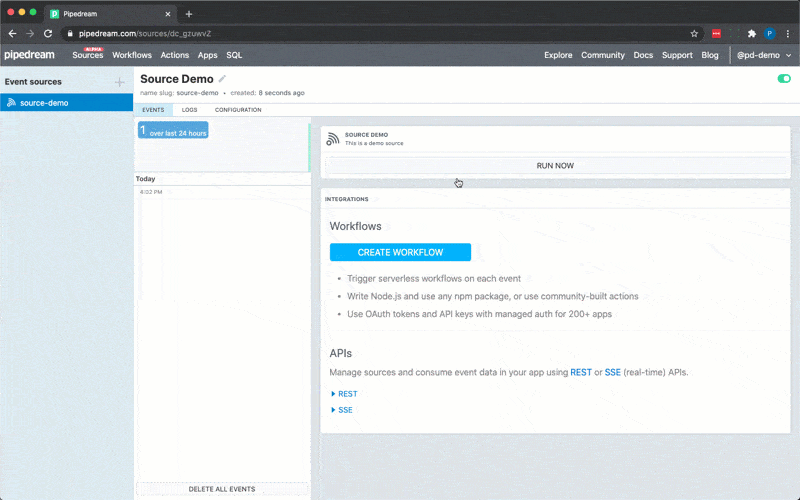Delete all events from the list

point(222,489)
